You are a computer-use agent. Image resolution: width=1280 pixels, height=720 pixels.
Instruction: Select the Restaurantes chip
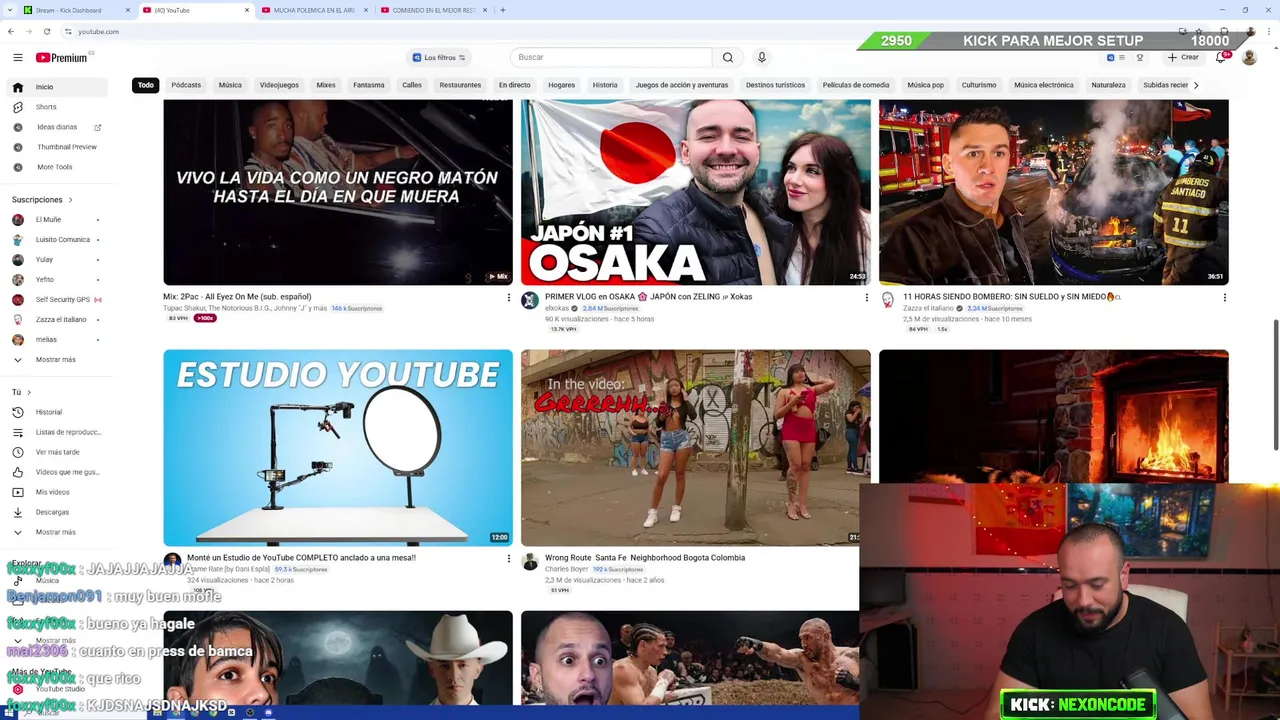[x=460, y=85]
